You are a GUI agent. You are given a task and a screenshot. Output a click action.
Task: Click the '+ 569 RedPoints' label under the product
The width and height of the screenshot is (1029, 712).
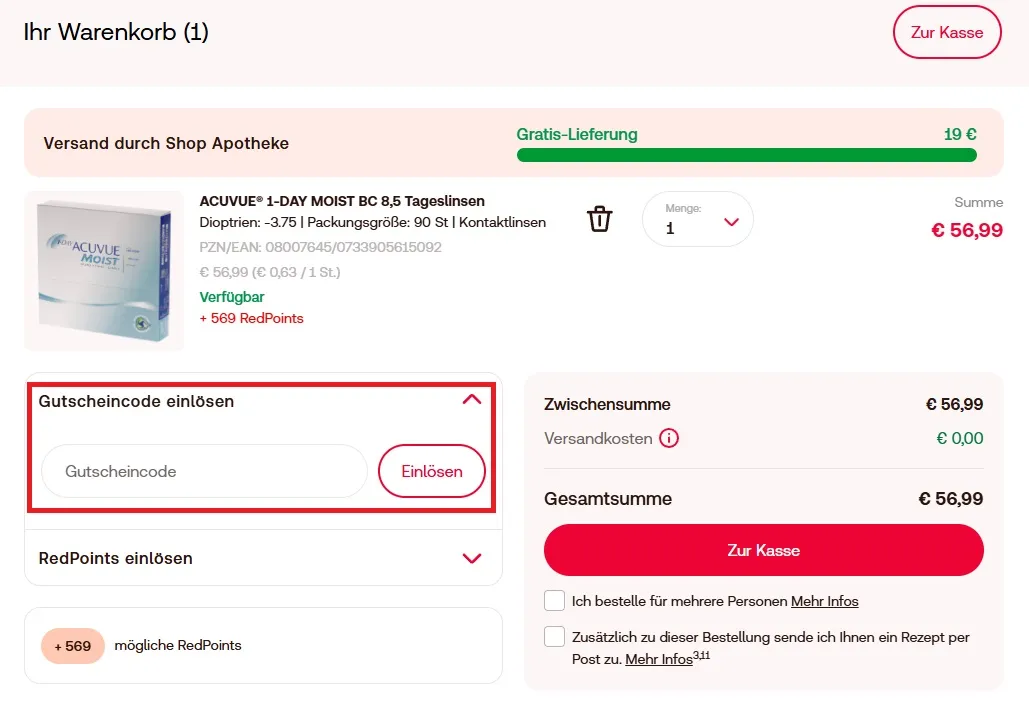point(251,318)
